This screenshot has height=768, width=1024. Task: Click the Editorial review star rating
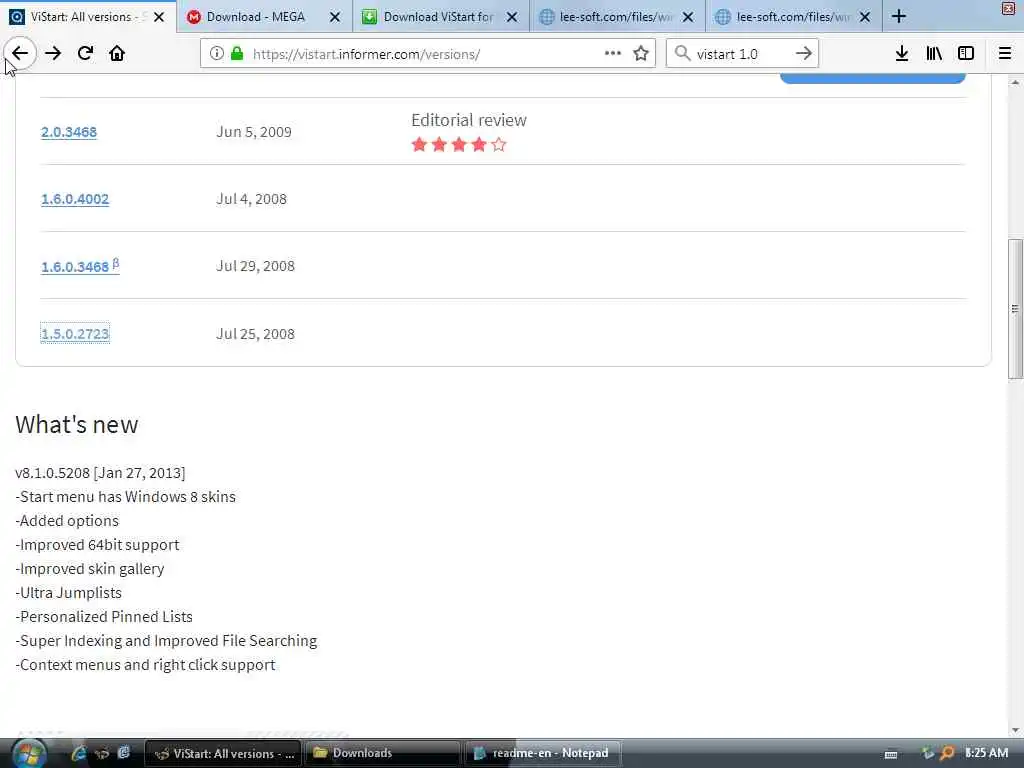click(x=458, y=144)
